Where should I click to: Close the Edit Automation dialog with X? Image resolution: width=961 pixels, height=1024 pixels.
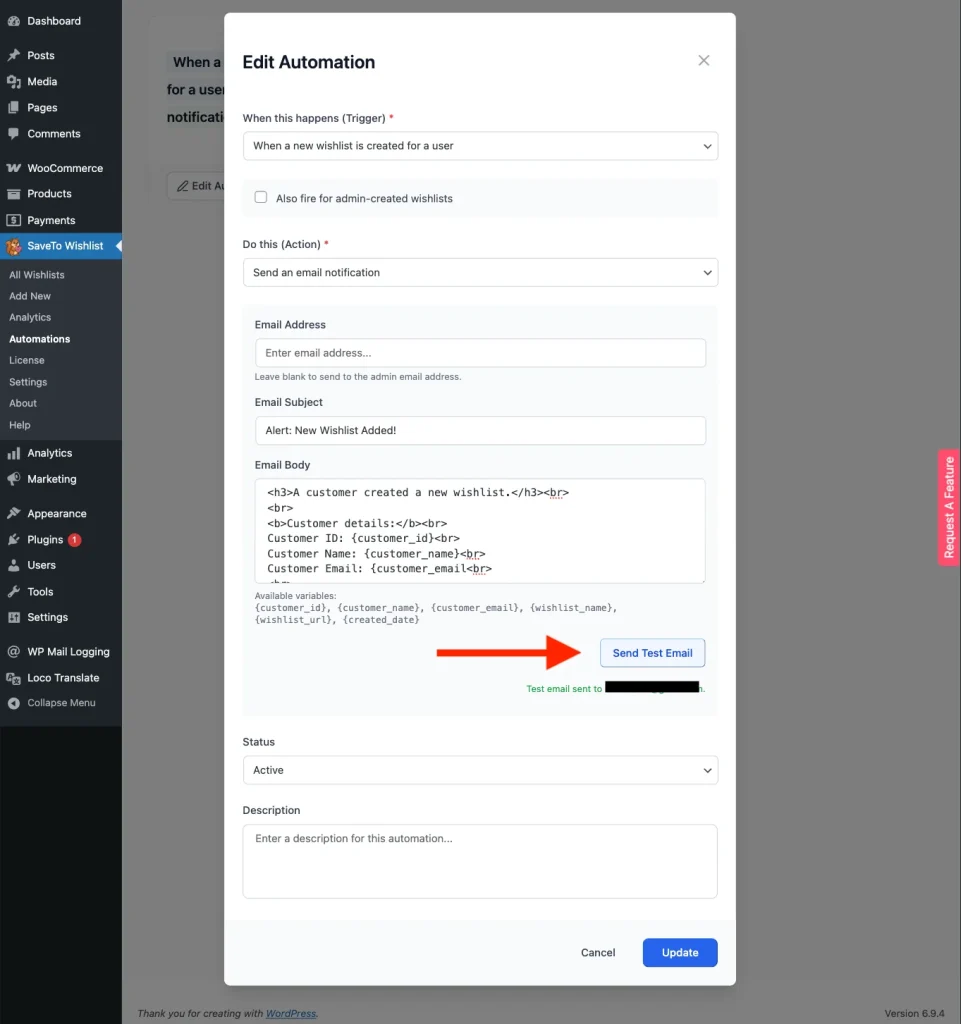tap(704, 61)
